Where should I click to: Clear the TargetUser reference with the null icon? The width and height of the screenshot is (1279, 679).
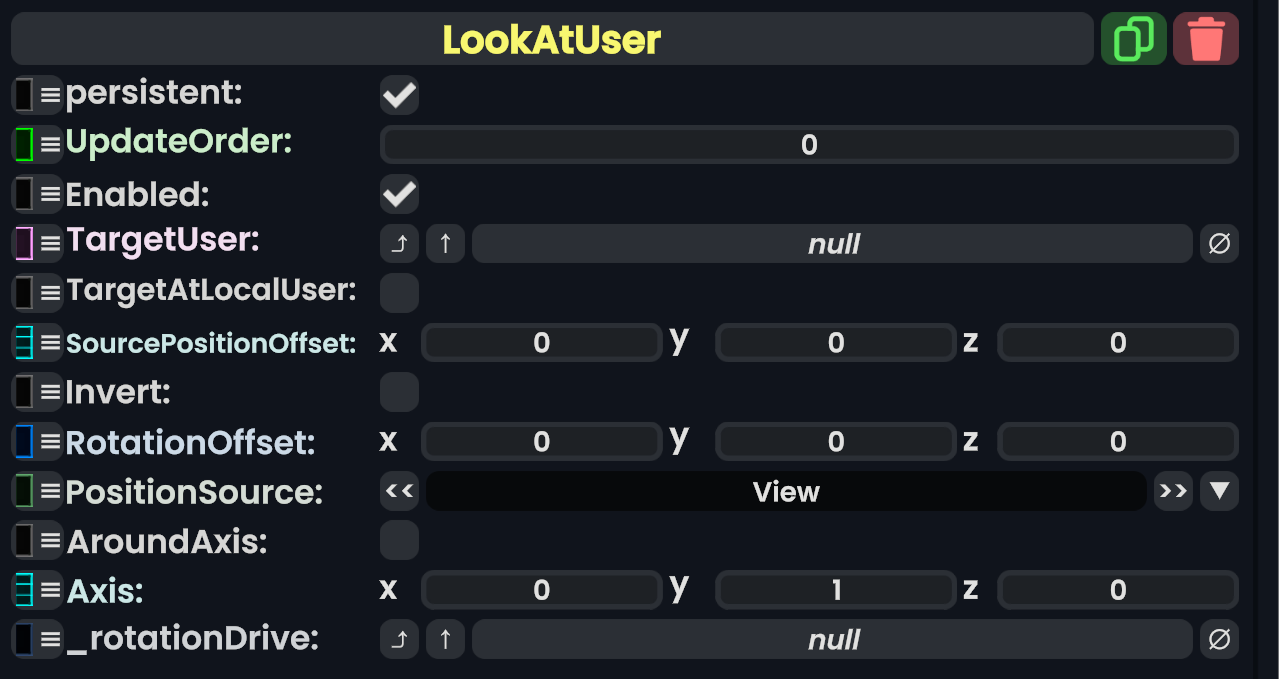(1219, 244)
